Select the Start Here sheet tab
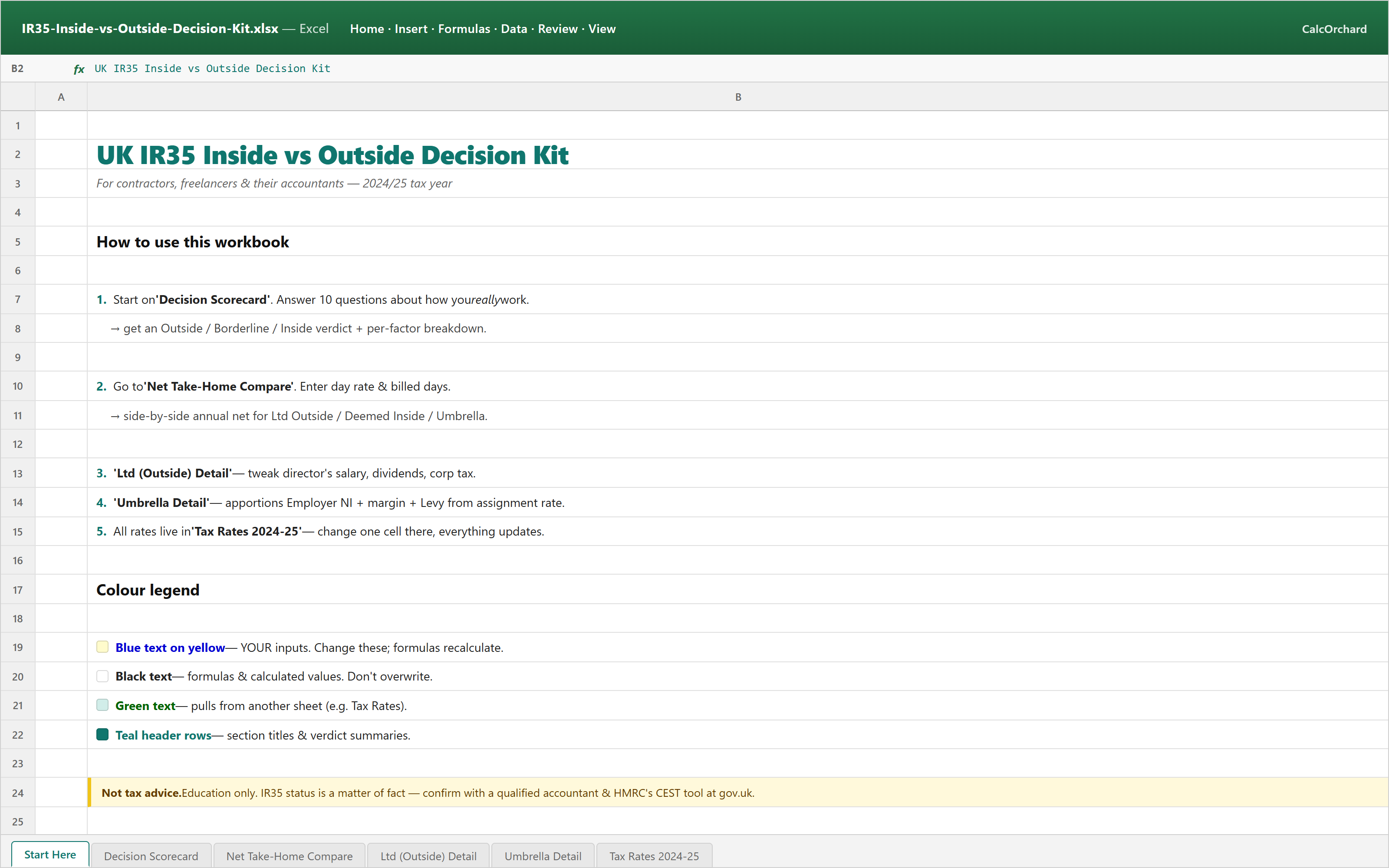This screenshot has width=1389, height=868. click(50, 855)
